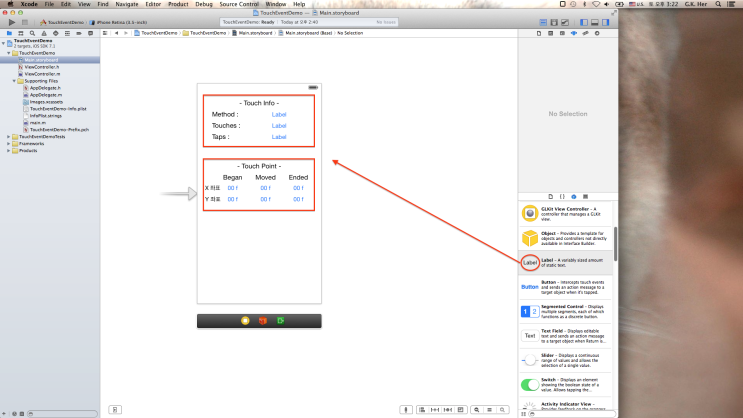
Task: Click the Stop button in the Xcode toolbar
Action: coord(25,22)
